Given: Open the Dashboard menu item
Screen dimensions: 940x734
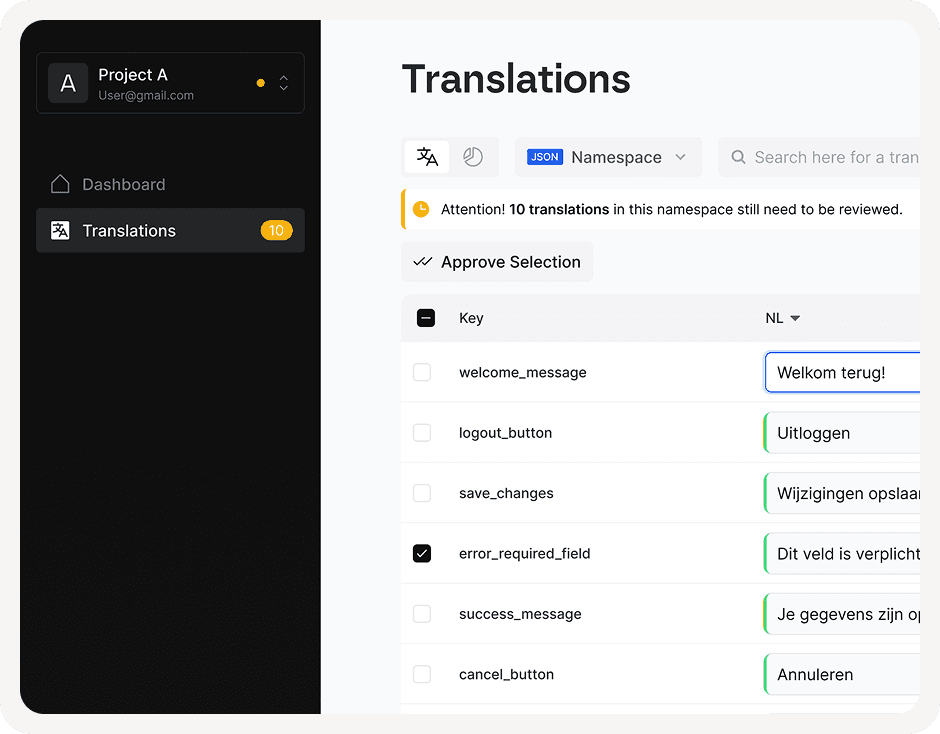Looking at the screenshot, I should tap(170, 184).
